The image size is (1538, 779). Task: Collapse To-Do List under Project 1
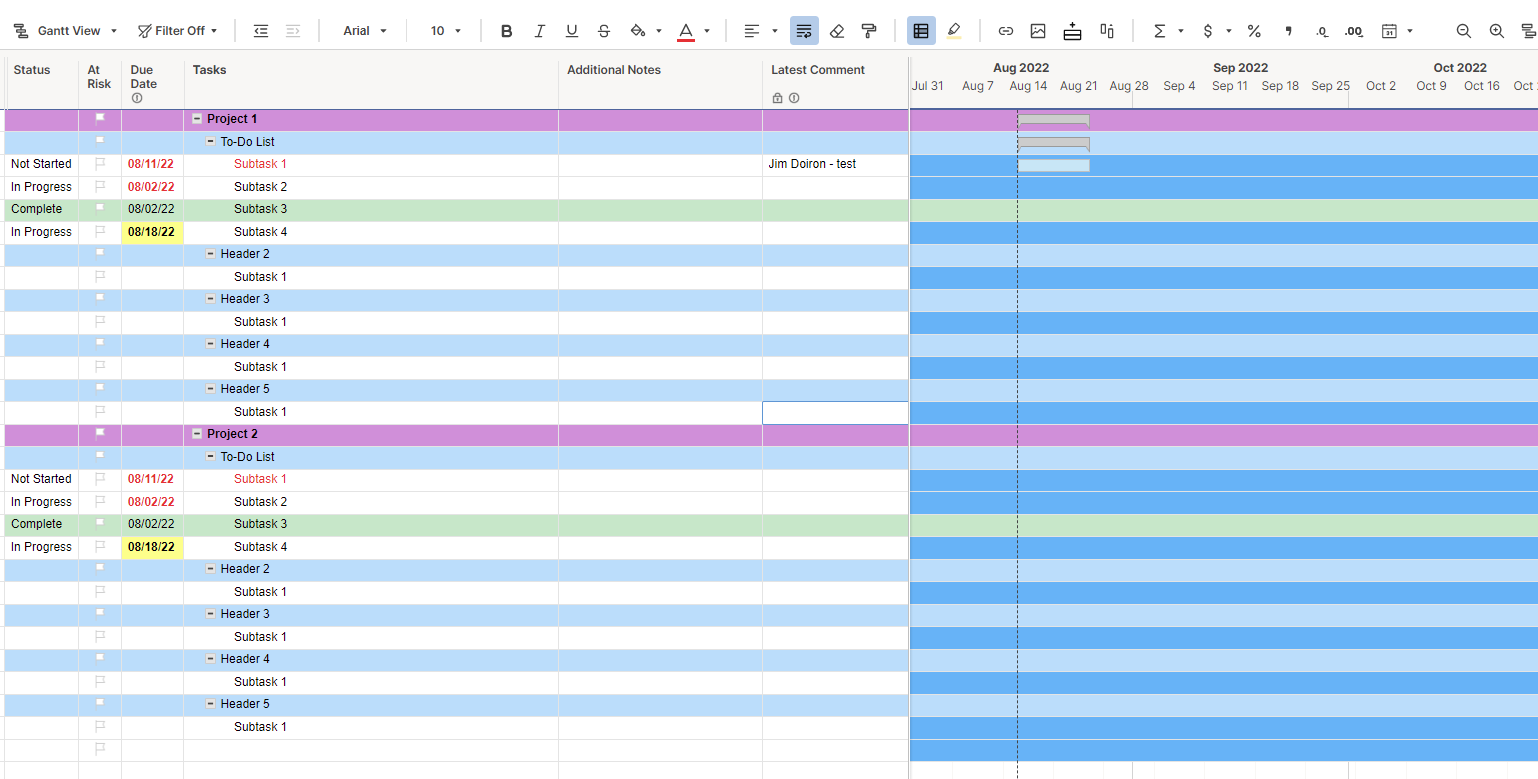point(211,142)
